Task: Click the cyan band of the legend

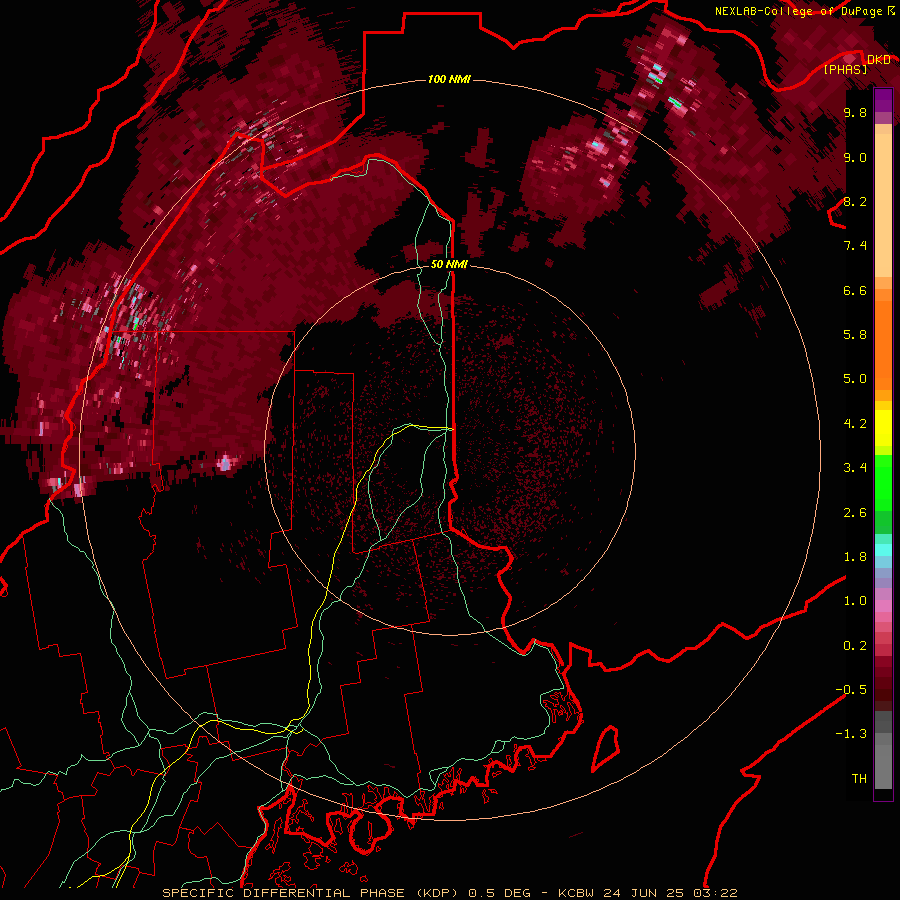Action: 883,550
